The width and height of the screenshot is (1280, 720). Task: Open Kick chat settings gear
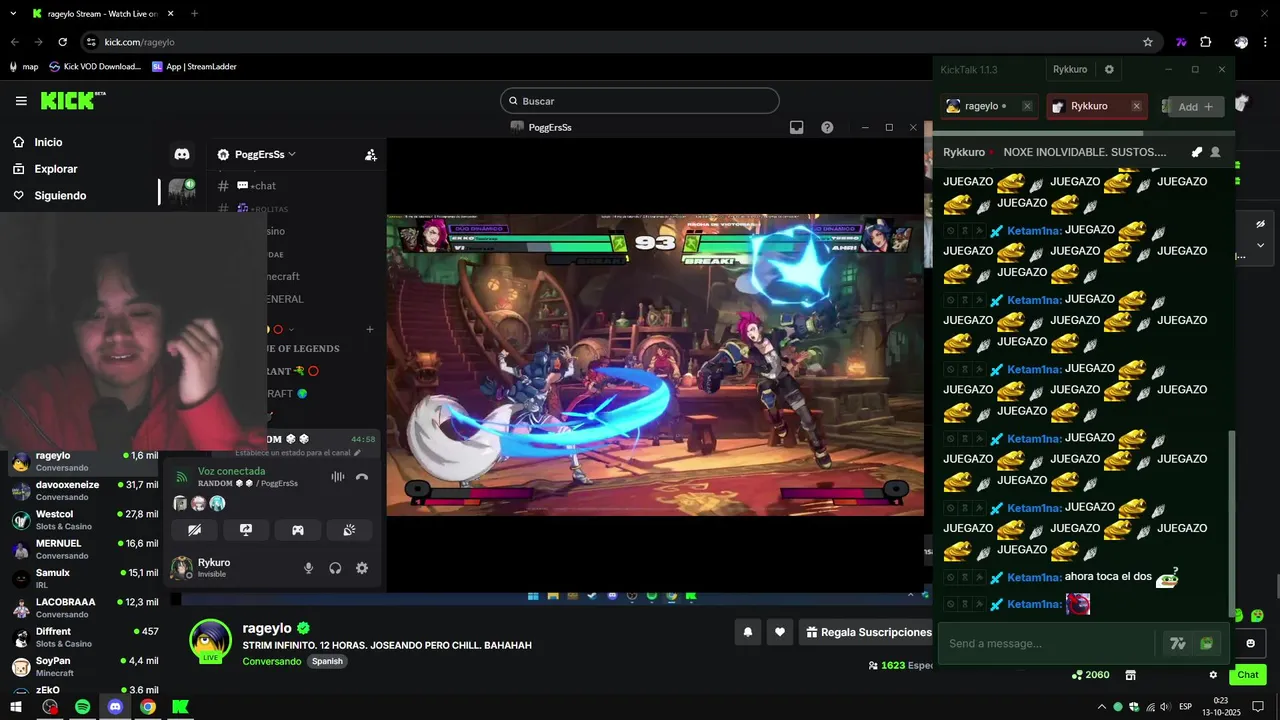1213,675
